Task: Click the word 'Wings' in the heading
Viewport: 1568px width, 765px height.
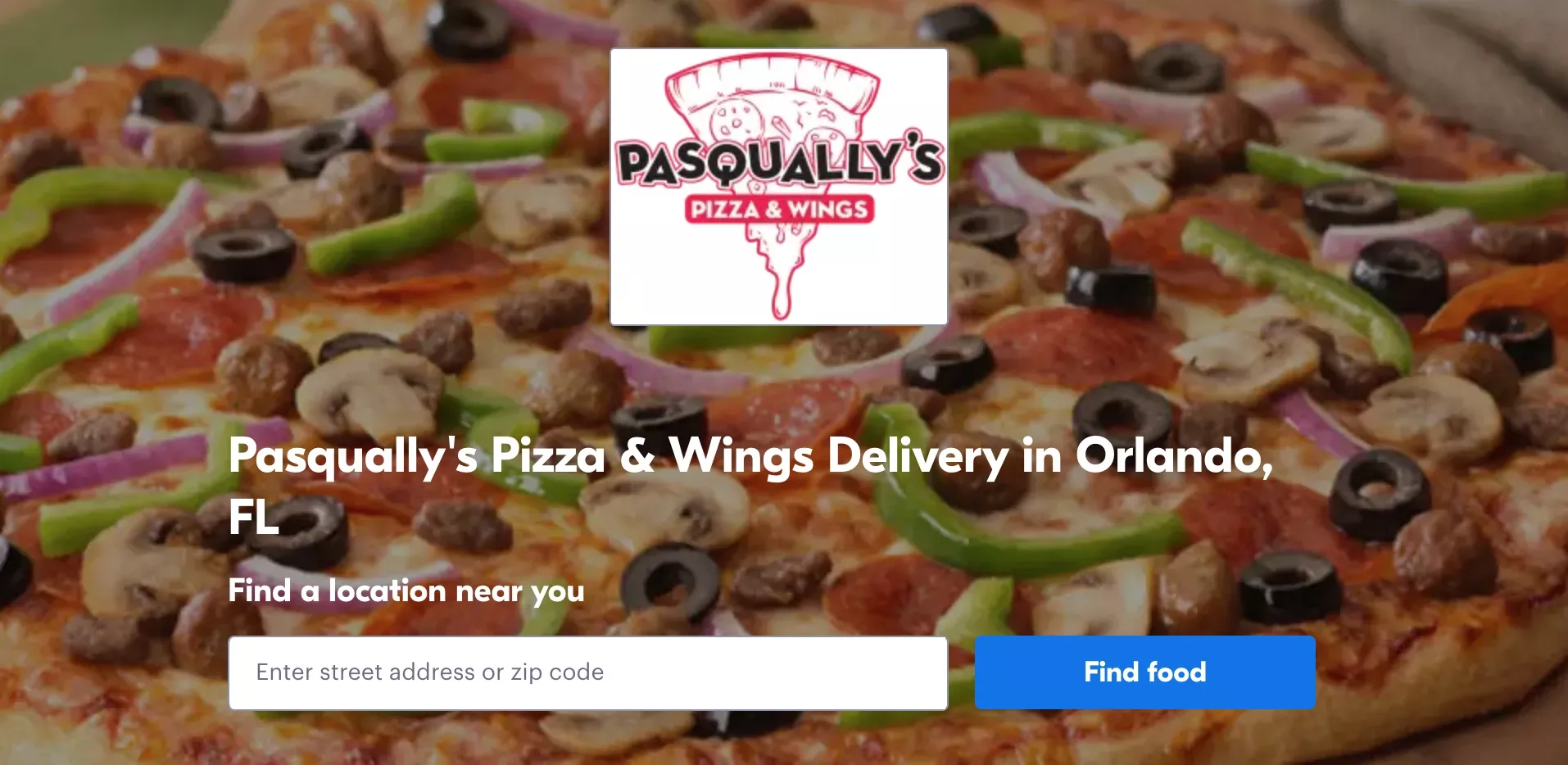Action: [x=741, y=457]
